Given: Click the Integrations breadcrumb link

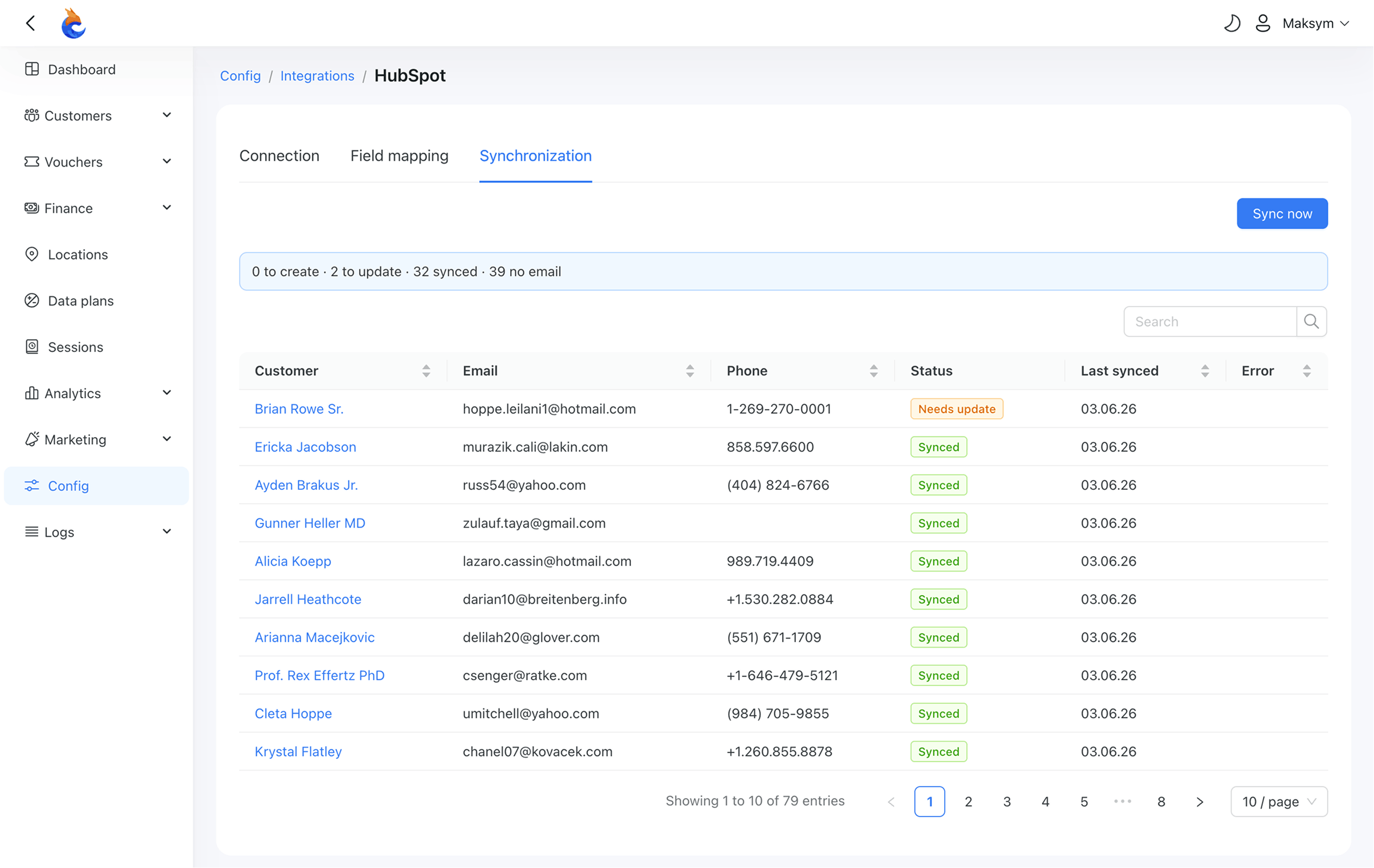Looking at the screenshot, I should pos(317,76).
